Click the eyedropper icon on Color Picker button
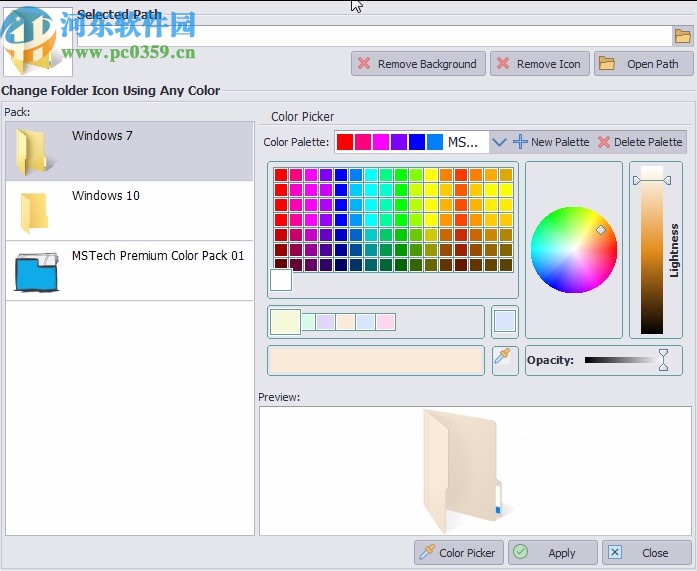 point(427,552)
